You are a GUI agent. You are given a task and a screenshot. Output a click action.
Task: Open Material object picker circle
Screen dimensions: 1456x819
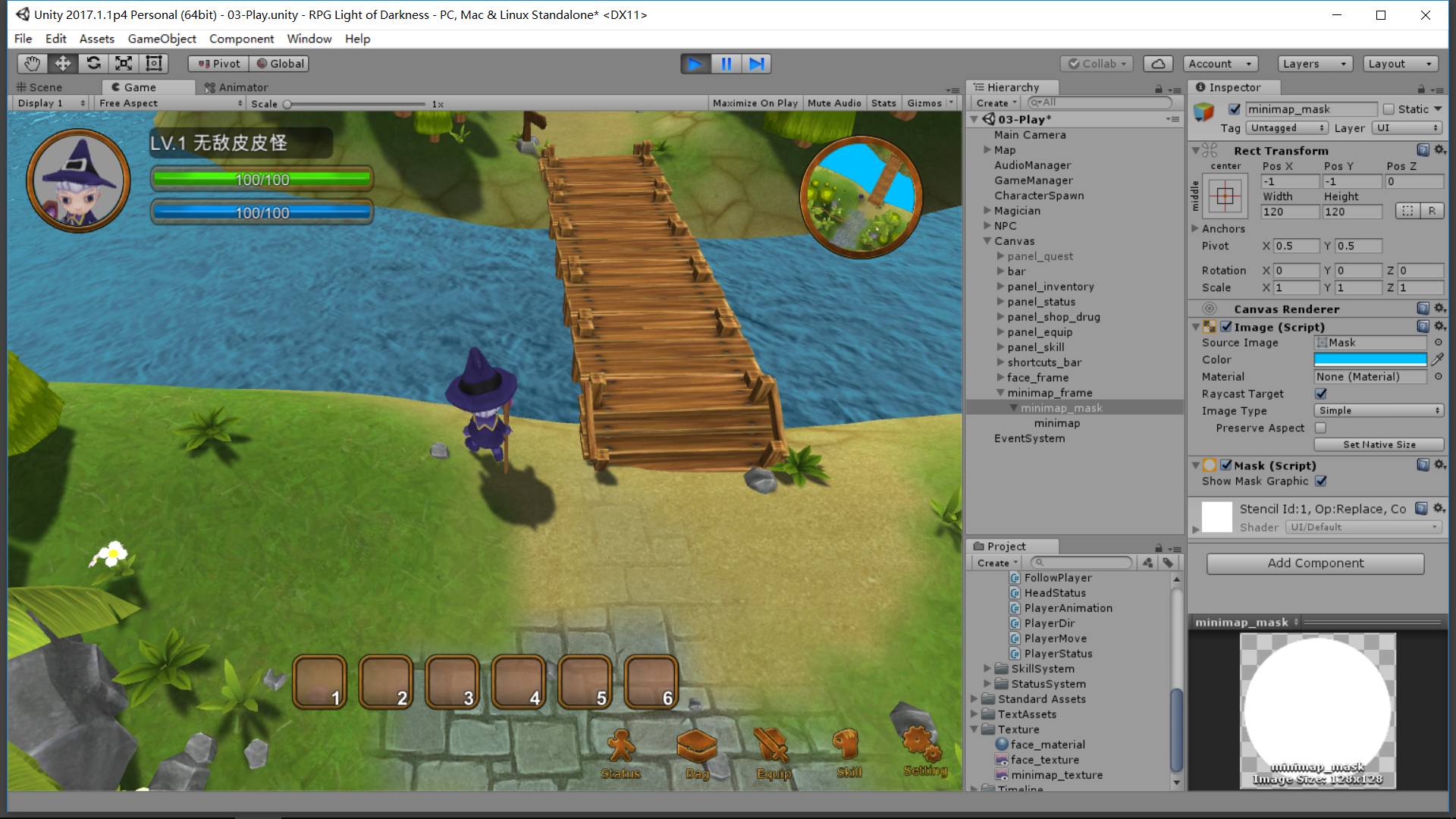(x=1438, y=376)
